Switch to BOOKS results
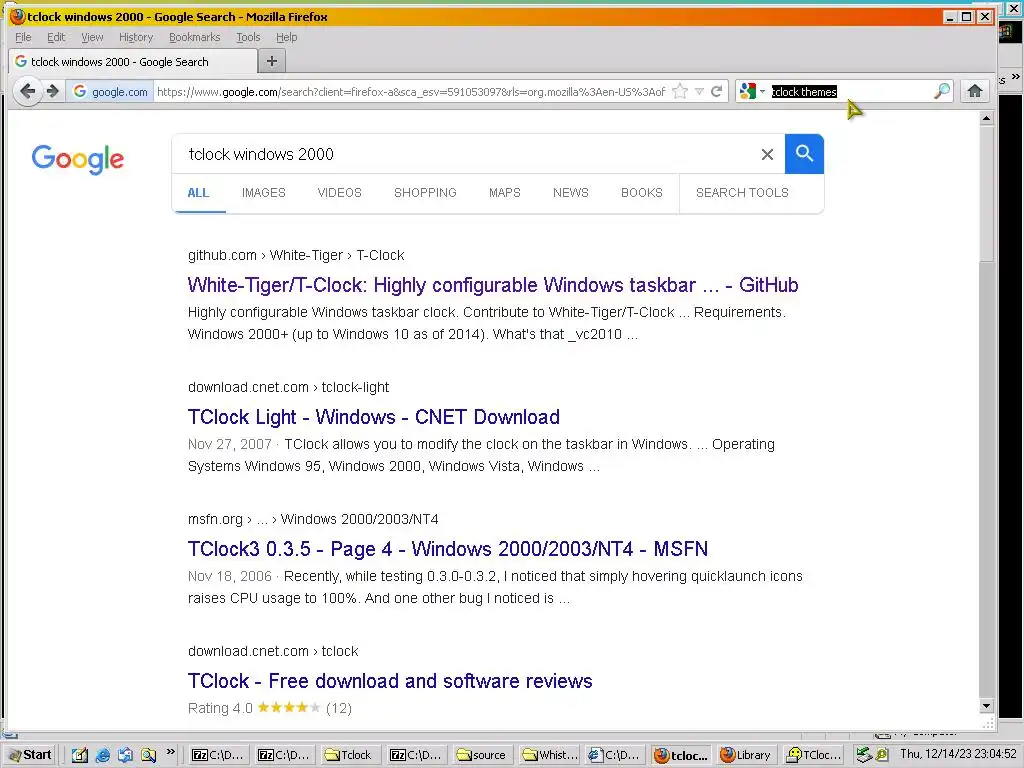1024x768 pixels. coord(642,193)
